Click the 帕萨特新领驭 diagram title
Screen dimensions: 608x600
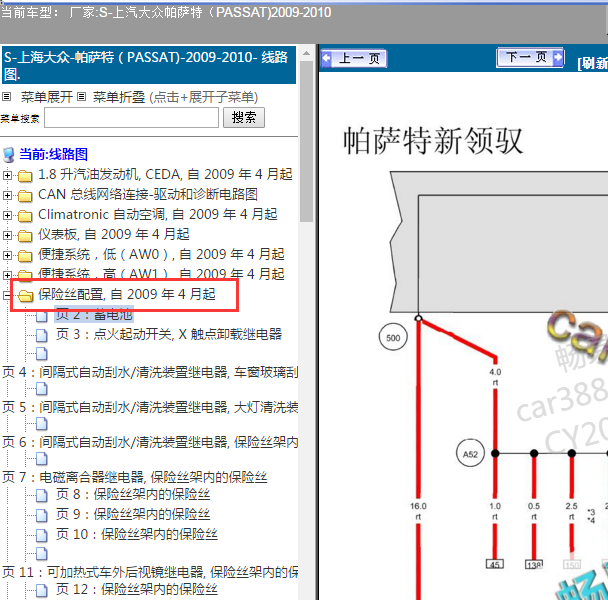pyautogui.click(x=433, y=141)
